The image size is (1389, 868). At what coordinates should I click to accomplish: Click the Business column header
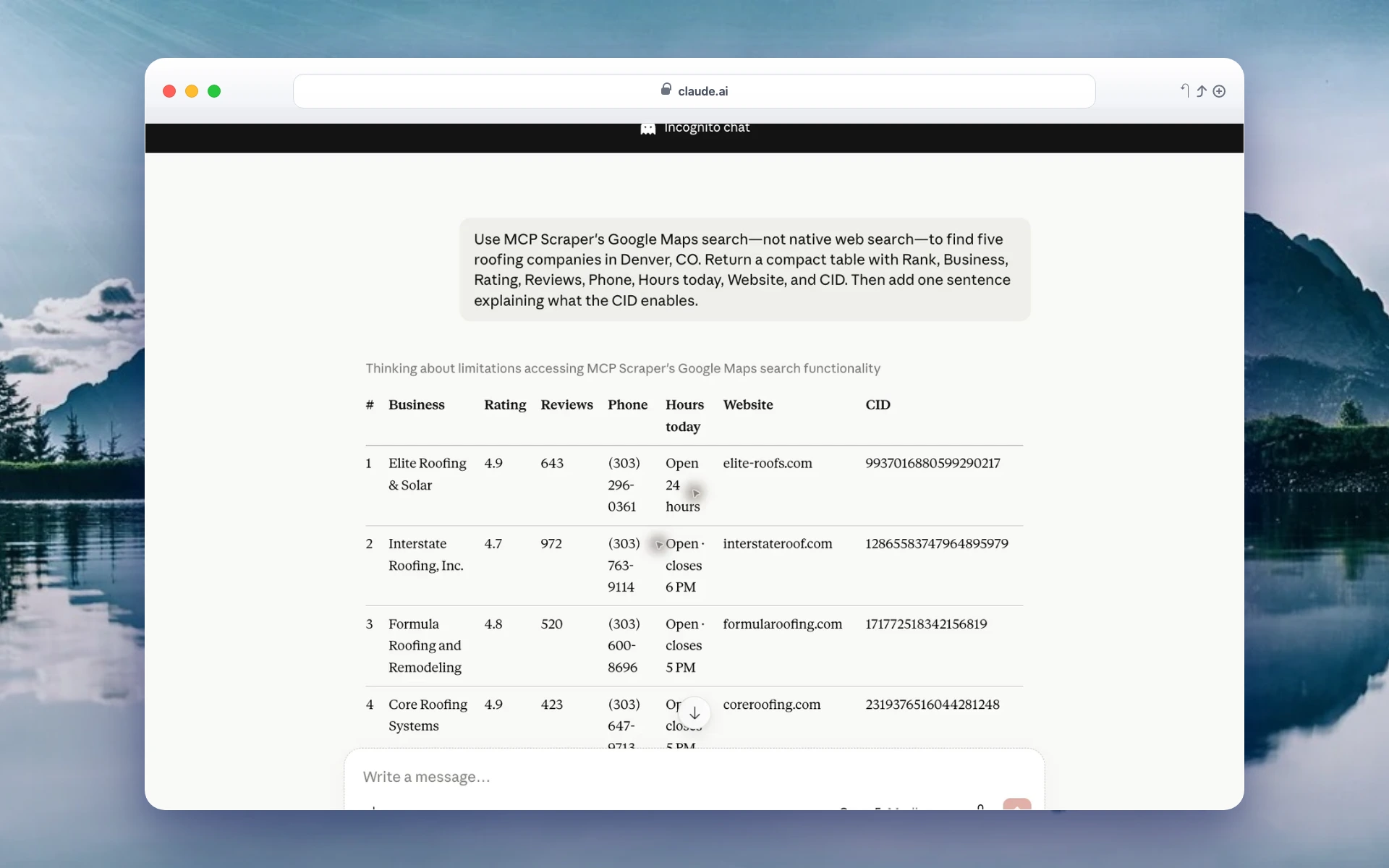click(x=417, y=404)
